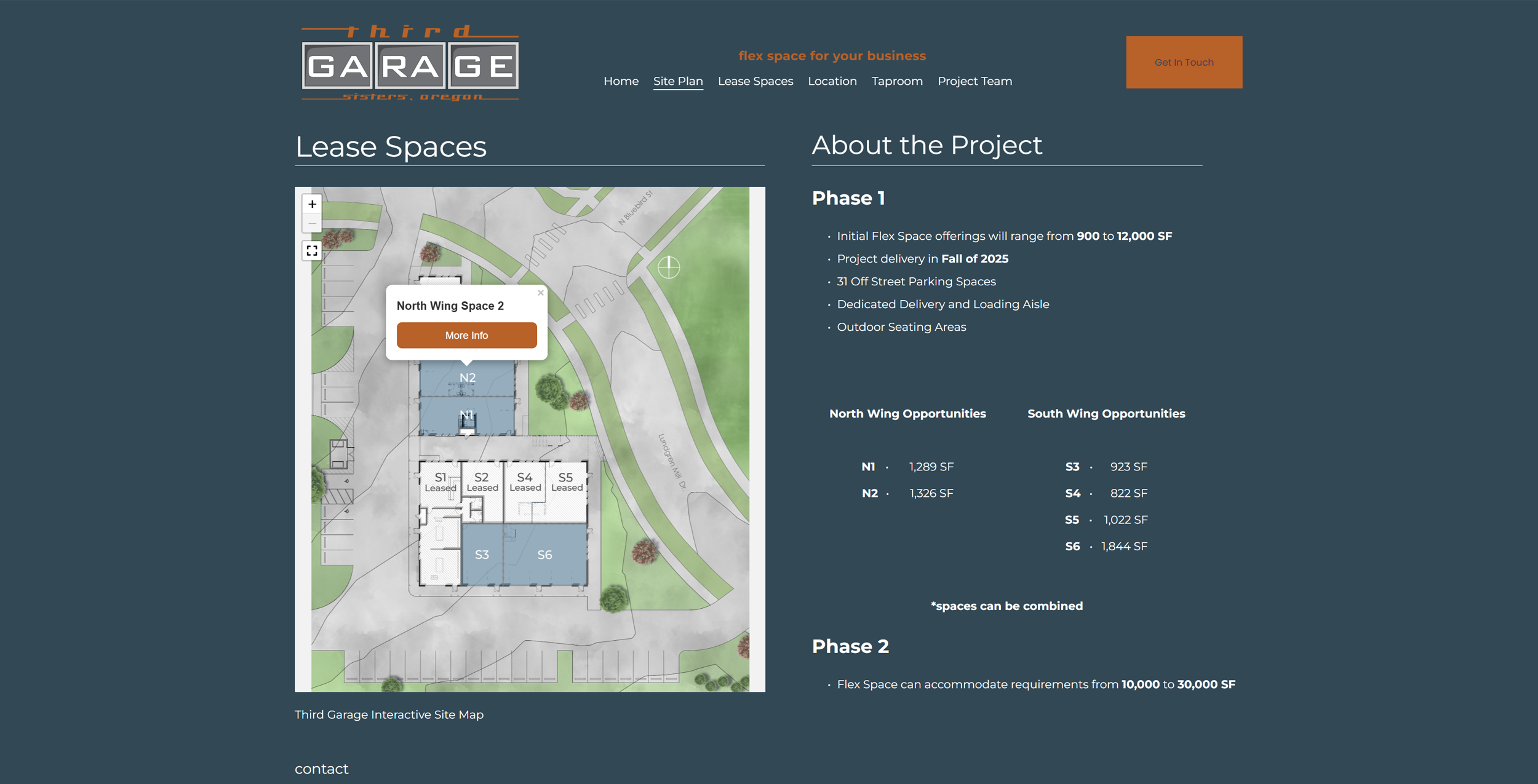Viewport: 1538px width, 784px height.
Task: Open the contact link at page bottom
Action: tap(321, 769)
